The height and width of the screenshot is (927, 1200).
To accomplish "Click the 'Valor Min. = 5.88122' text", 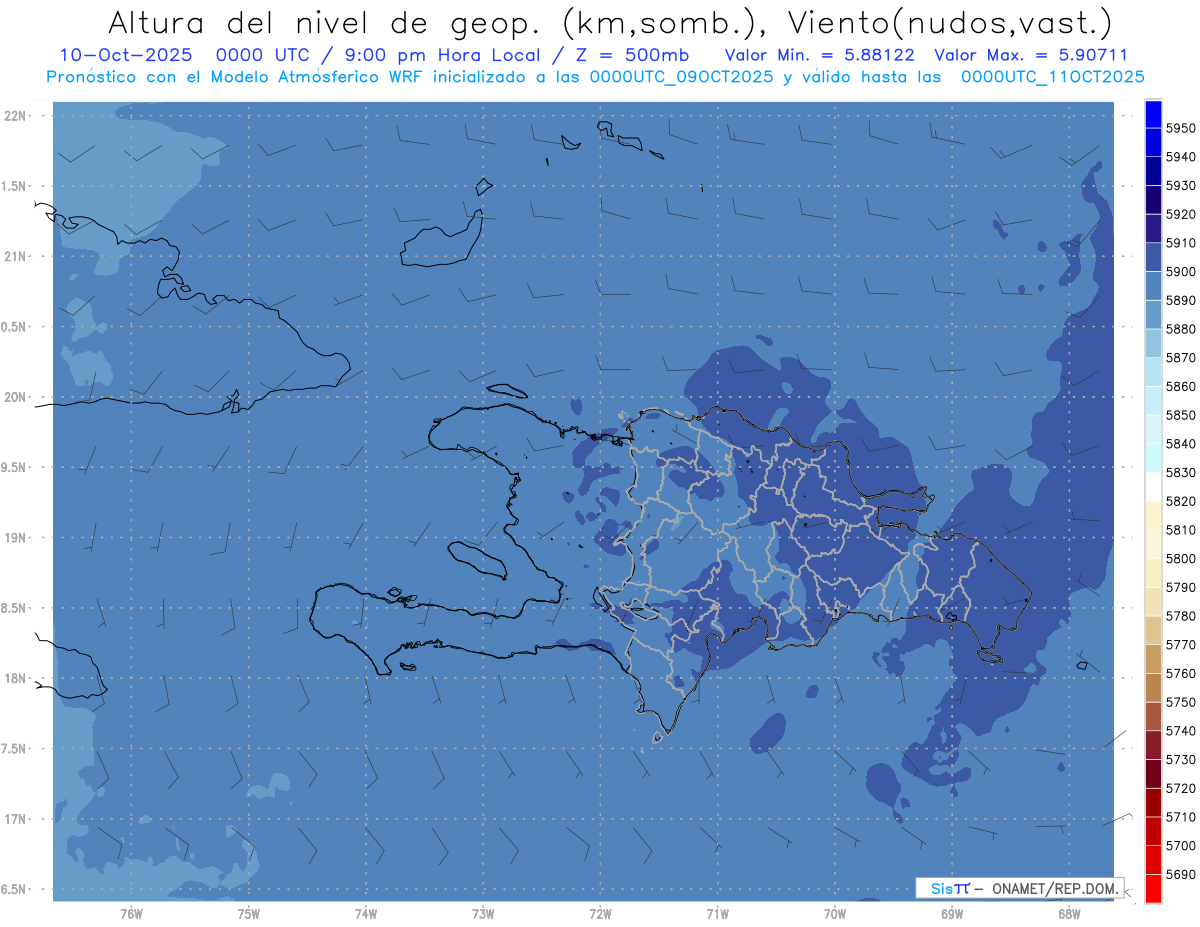I will (x=819, y=55).
